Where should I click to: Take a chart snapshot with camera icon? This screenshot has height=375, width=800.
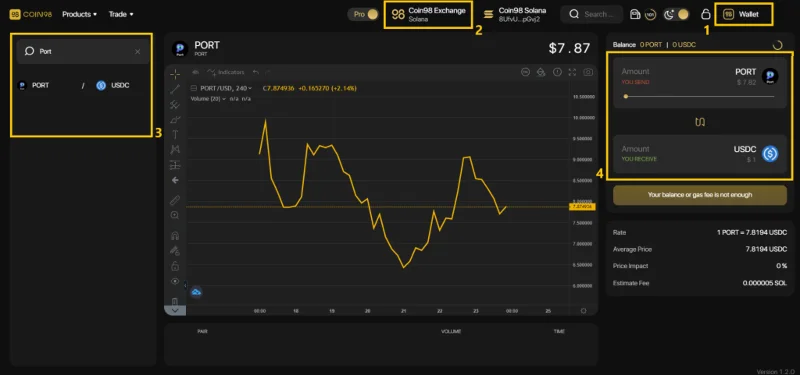point(588,72)
